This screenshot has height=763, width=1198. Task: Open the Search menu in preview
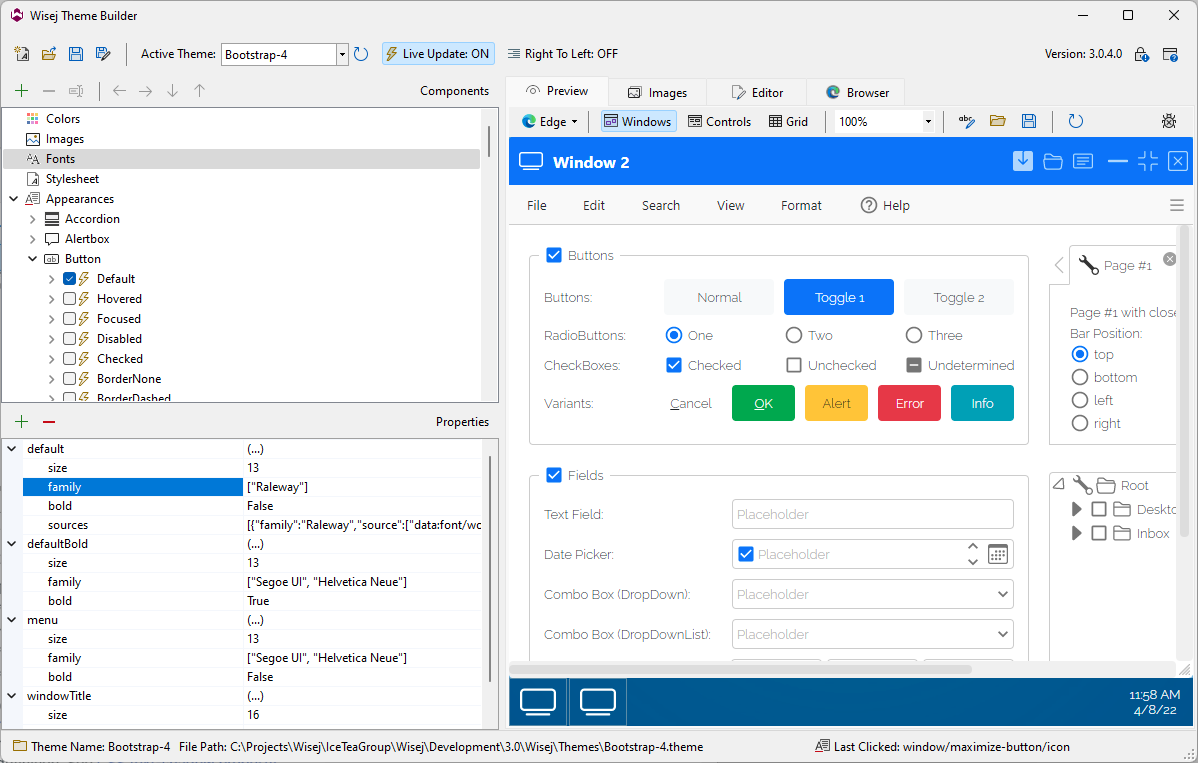pyautogui.click(x=661, y=205)
